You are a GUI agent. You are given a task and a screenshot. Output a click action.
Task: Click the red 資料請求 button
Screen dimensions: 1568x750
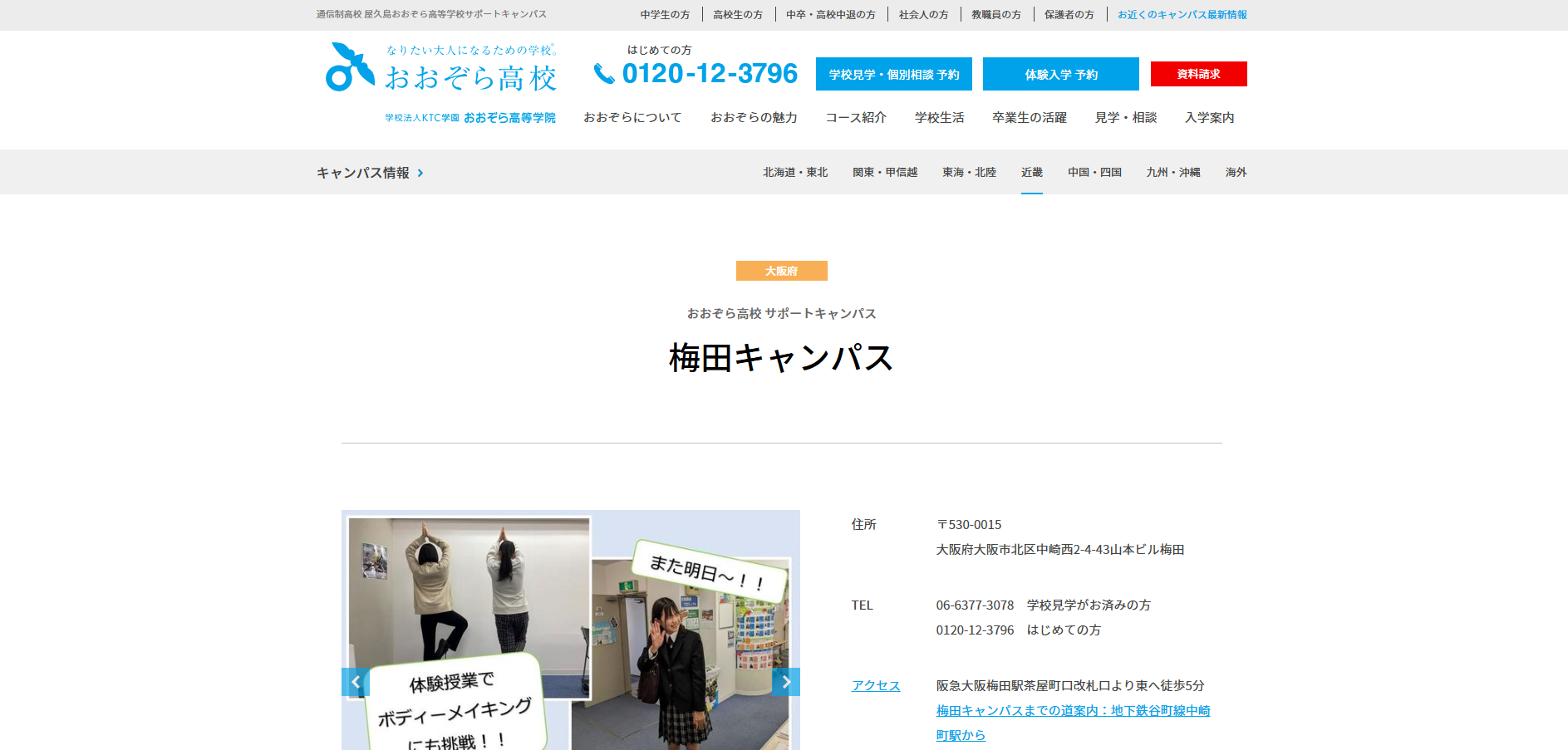click(x=1198, y=74)
